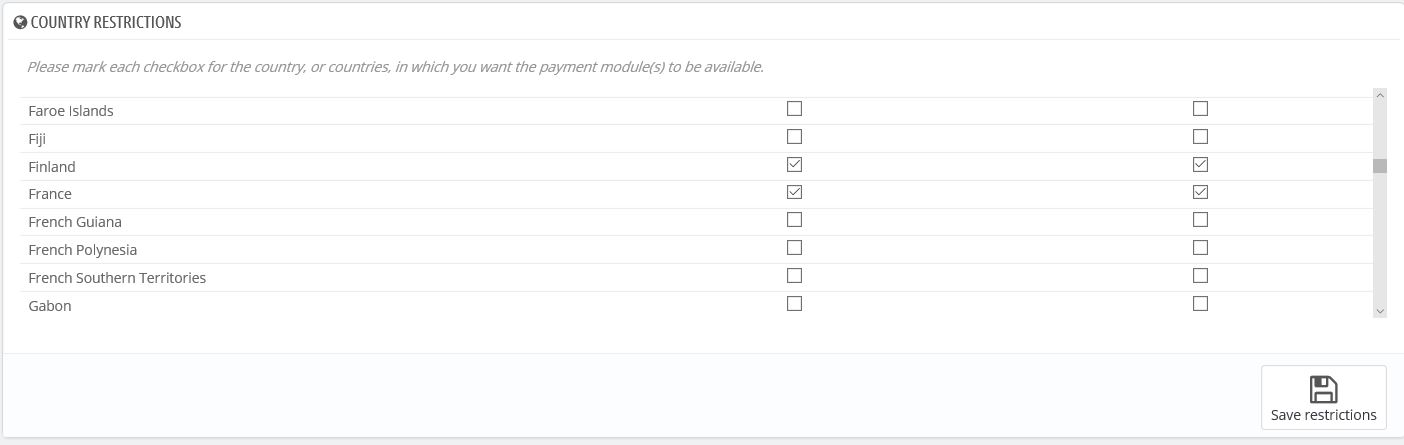Uncheck Finland in first module column

(x=794, y=164)
